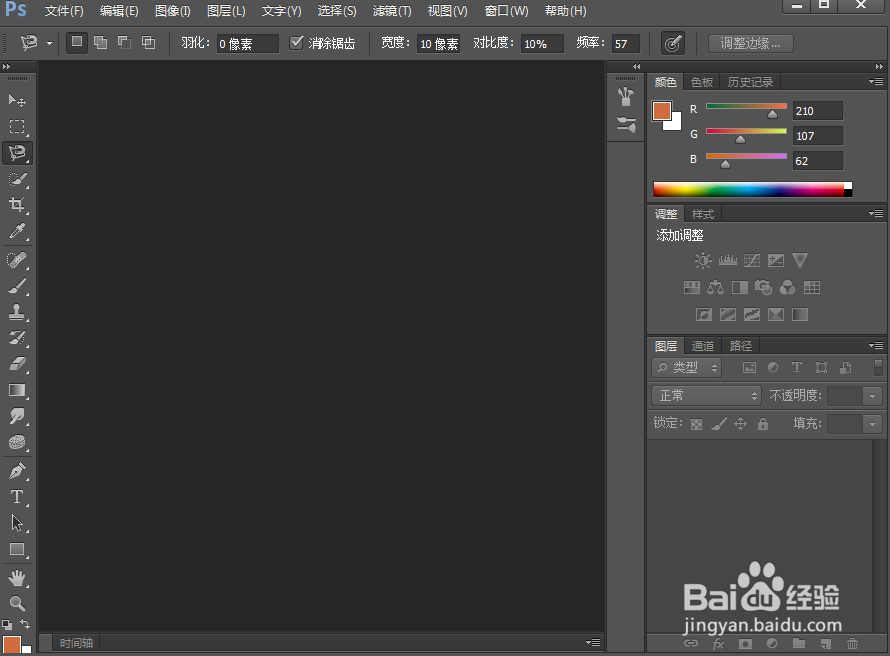890x656 pixels.
Task: Select the Path Selection tool
Action: click(17, 523)
